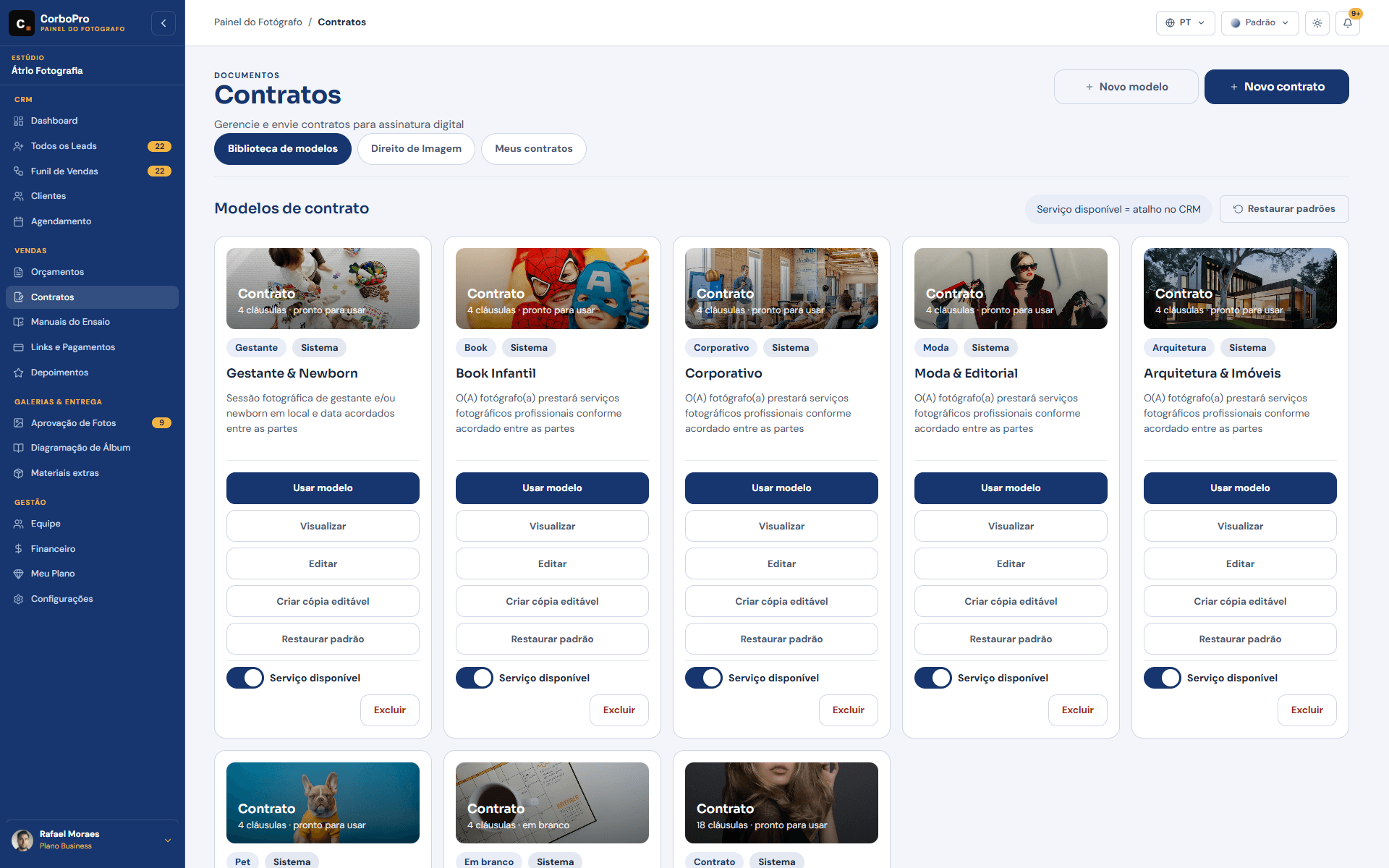Screen dimensions: 1389x868
Task: Click the Depoimentos star icon
Action: [x=19, y=373]
